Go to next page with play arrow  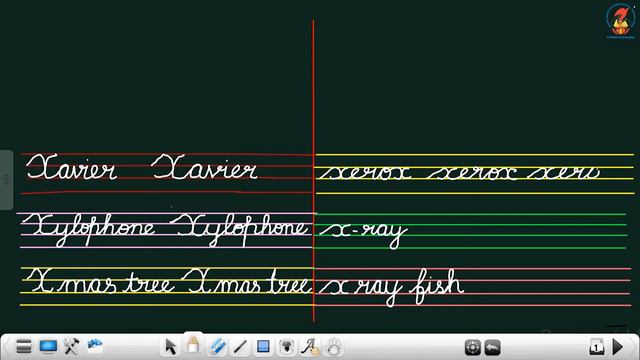618,347
